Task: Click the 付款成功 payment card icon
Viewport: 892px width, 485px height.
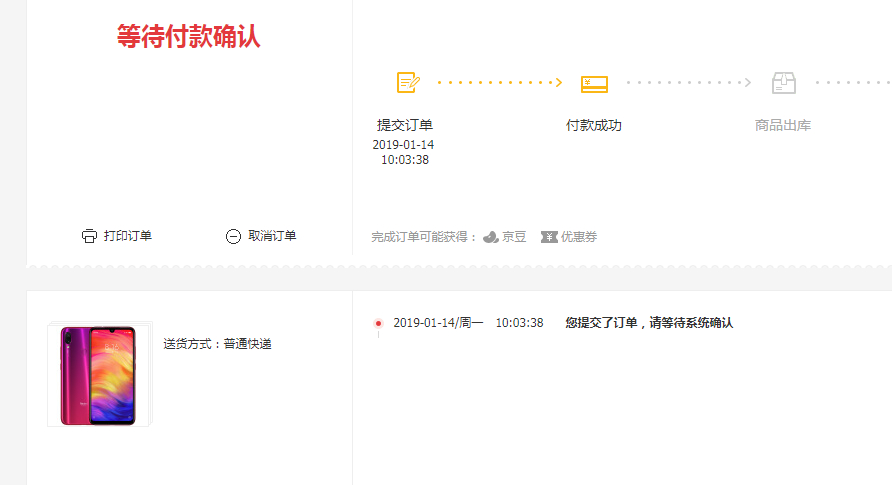Action: click(x=594, y=84)
